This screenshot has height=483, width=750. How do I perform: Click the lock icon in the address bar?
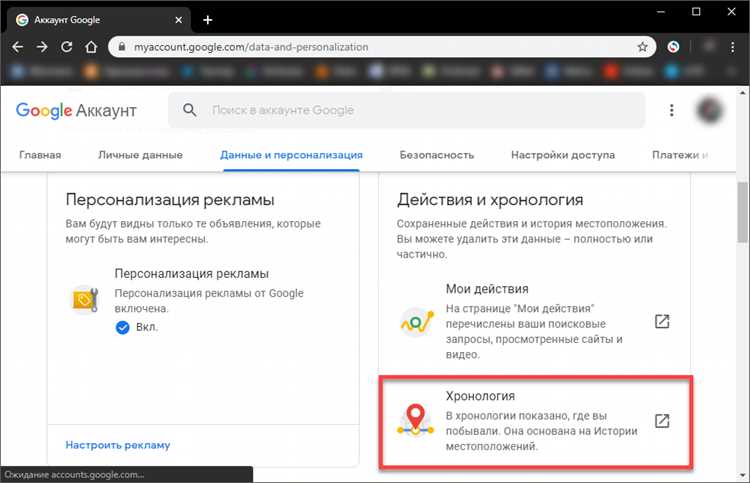(x=122, y=47)
